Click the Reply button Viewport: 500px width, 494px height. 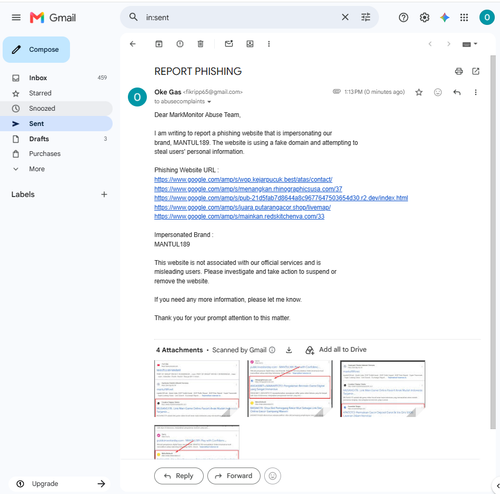(179, 476)
